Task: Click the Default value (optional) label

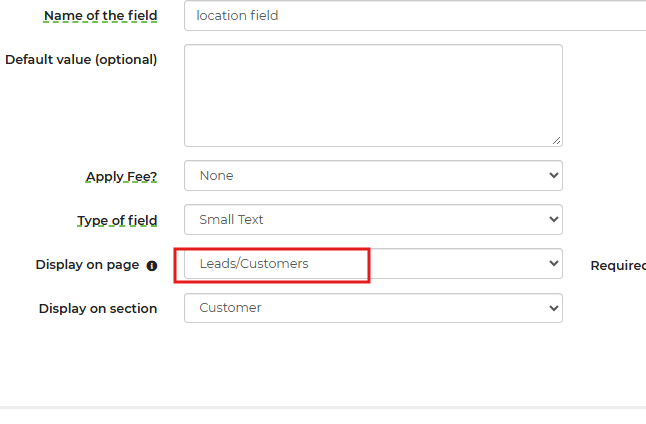Action: 81,60
